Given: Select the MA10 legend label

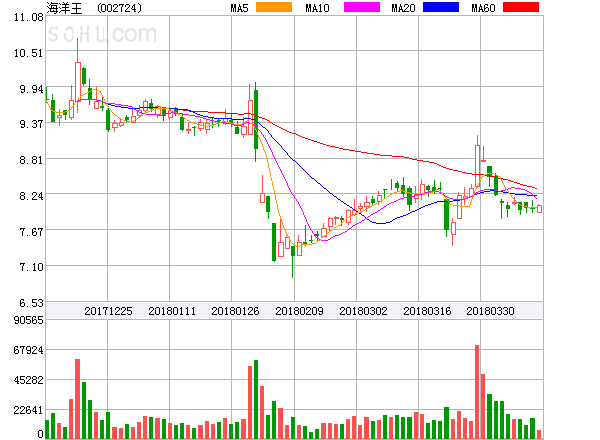Looking at the screenshot, I should (317, 8).
